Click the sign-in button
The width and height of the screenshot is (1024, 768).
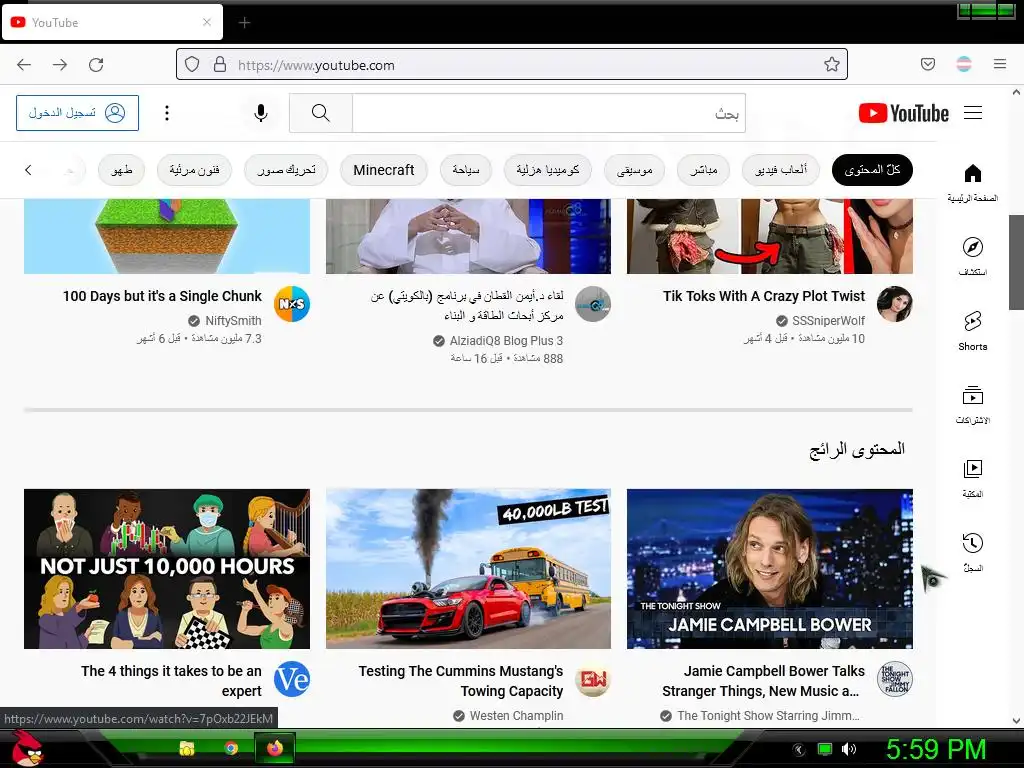pyautogui.click(x=77, y=113)
